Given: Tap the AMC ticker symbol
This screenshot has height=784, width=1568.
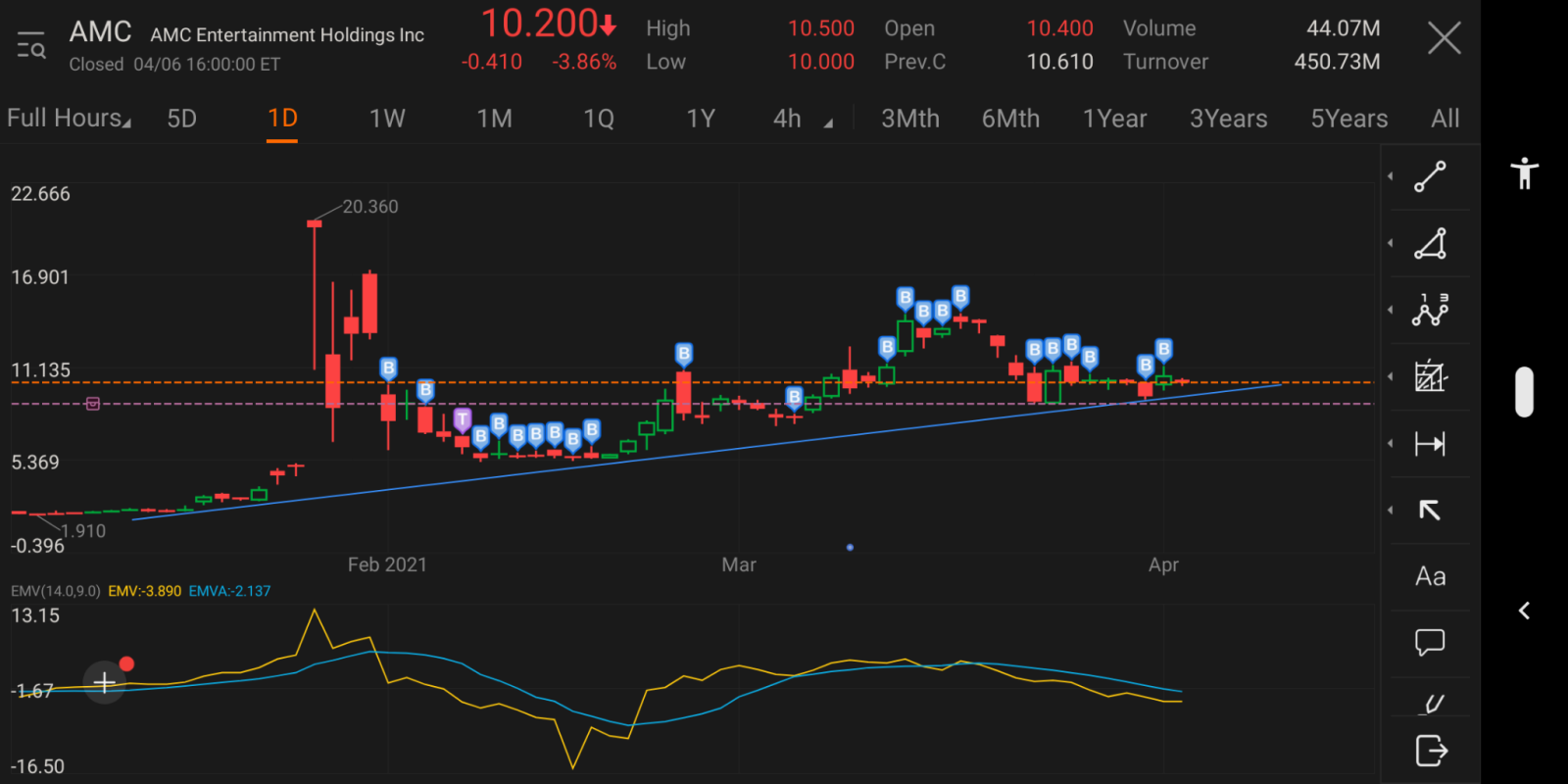Looking at the screenshot, I should pos(100,32).
